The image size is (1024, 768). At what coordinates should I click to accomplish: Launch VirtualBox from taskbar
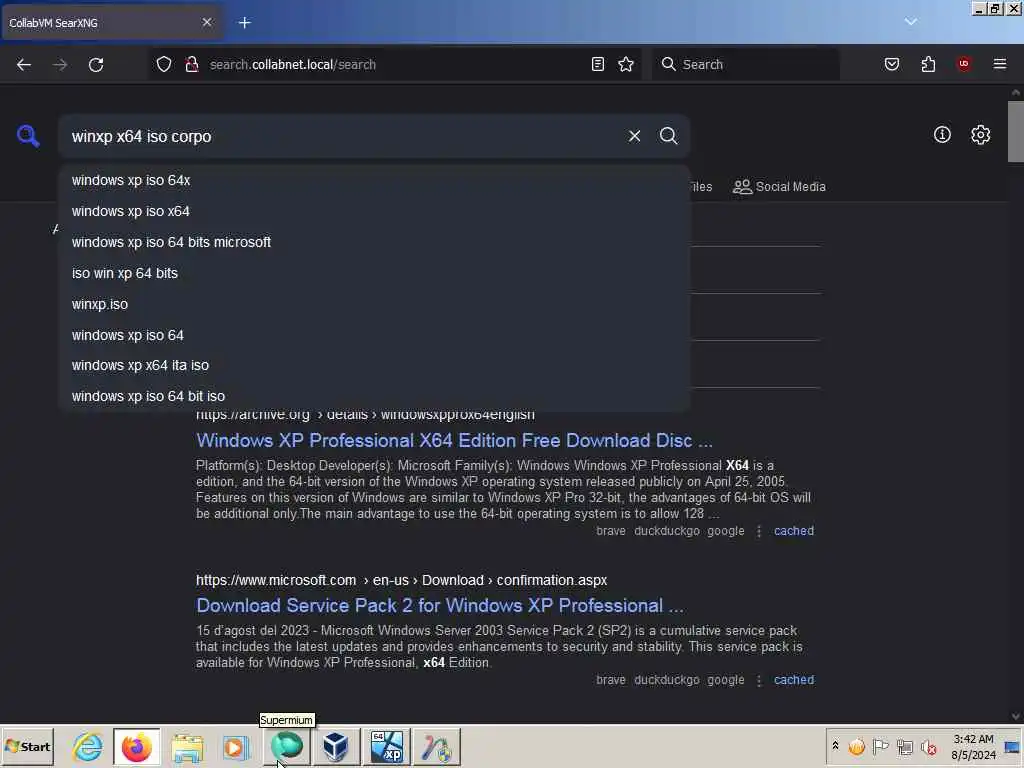(x=336, y=746)
